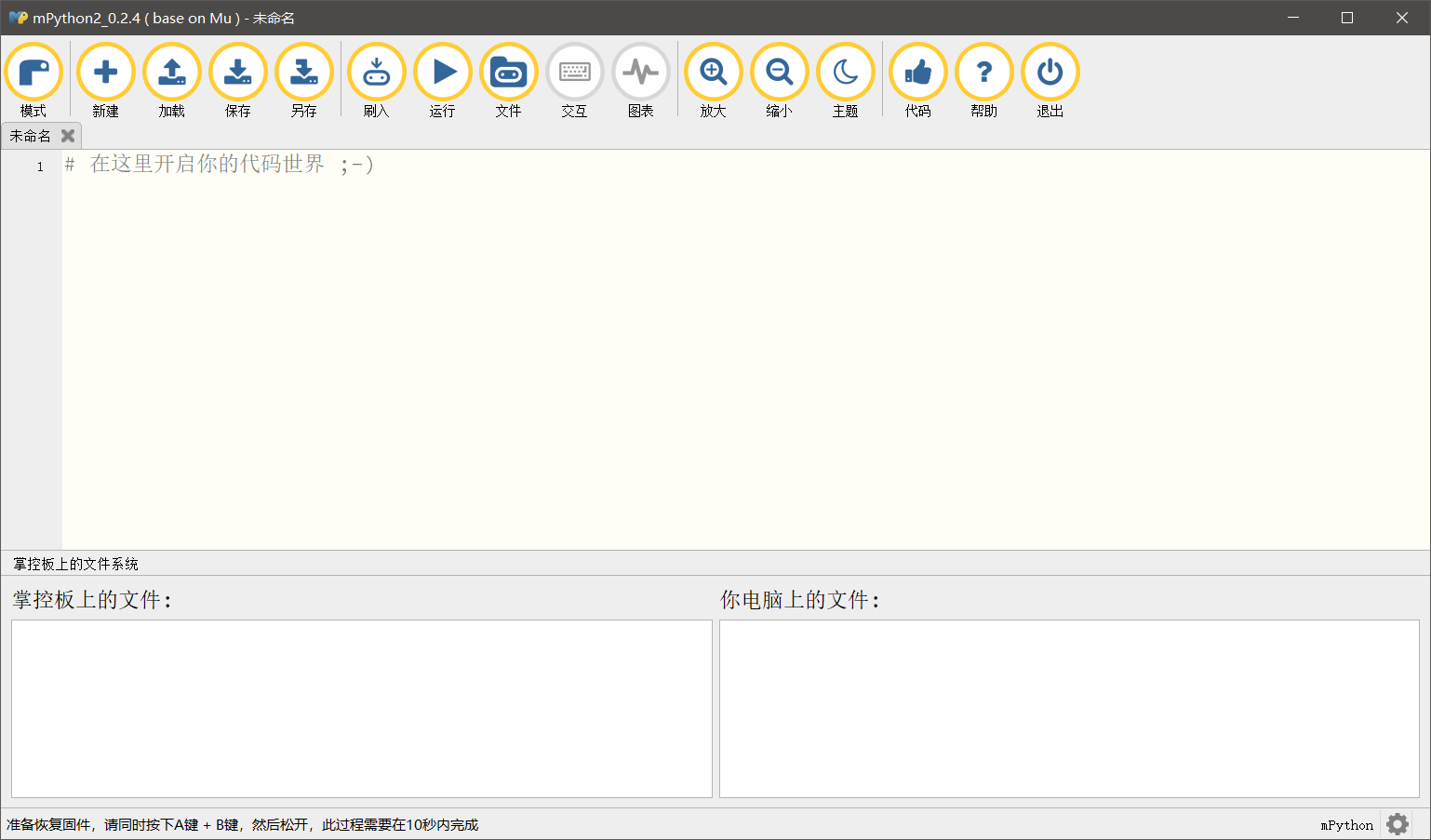This screenshot has width=1431, height=840.
Task: Click the 你电脑上的文件 file list area
Action: 1069,709
